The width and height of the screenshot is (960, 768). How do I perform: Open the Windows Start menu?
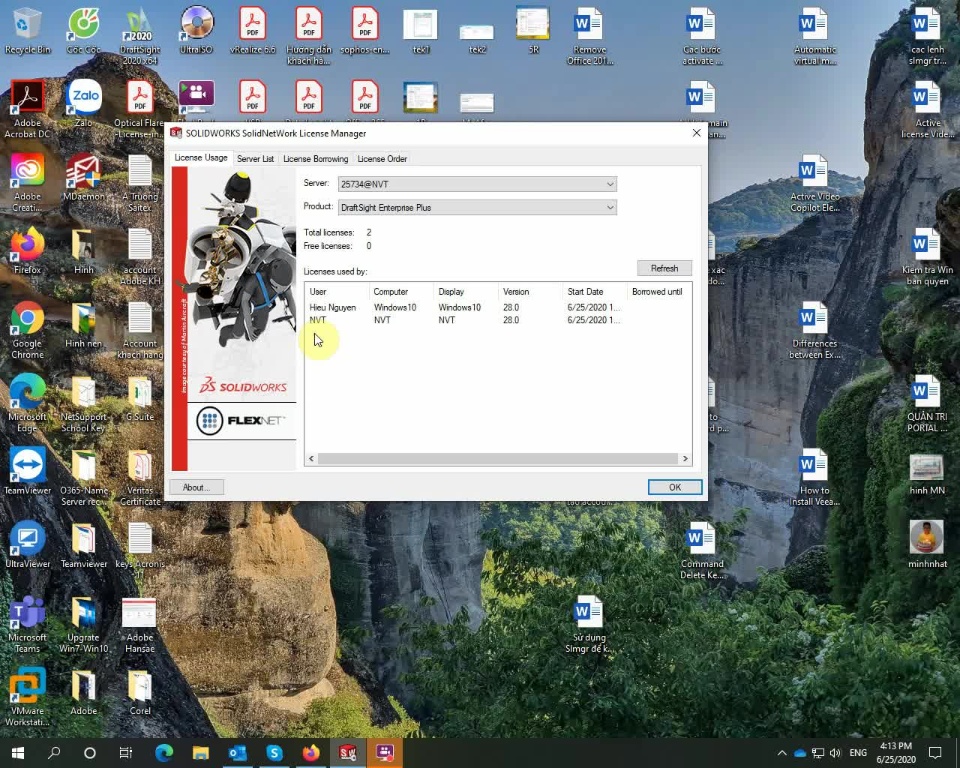18,753
